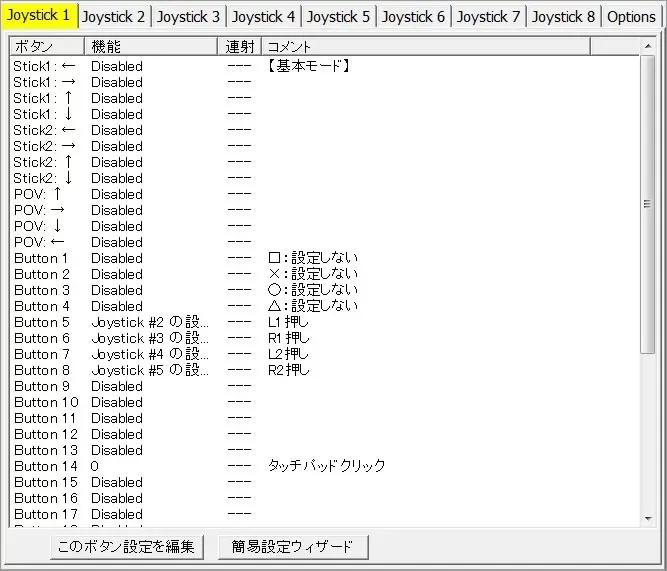This screenshot has width=667, height=571.
Task: Select the Stick1 left arrow row
Action: click(324, 66)
